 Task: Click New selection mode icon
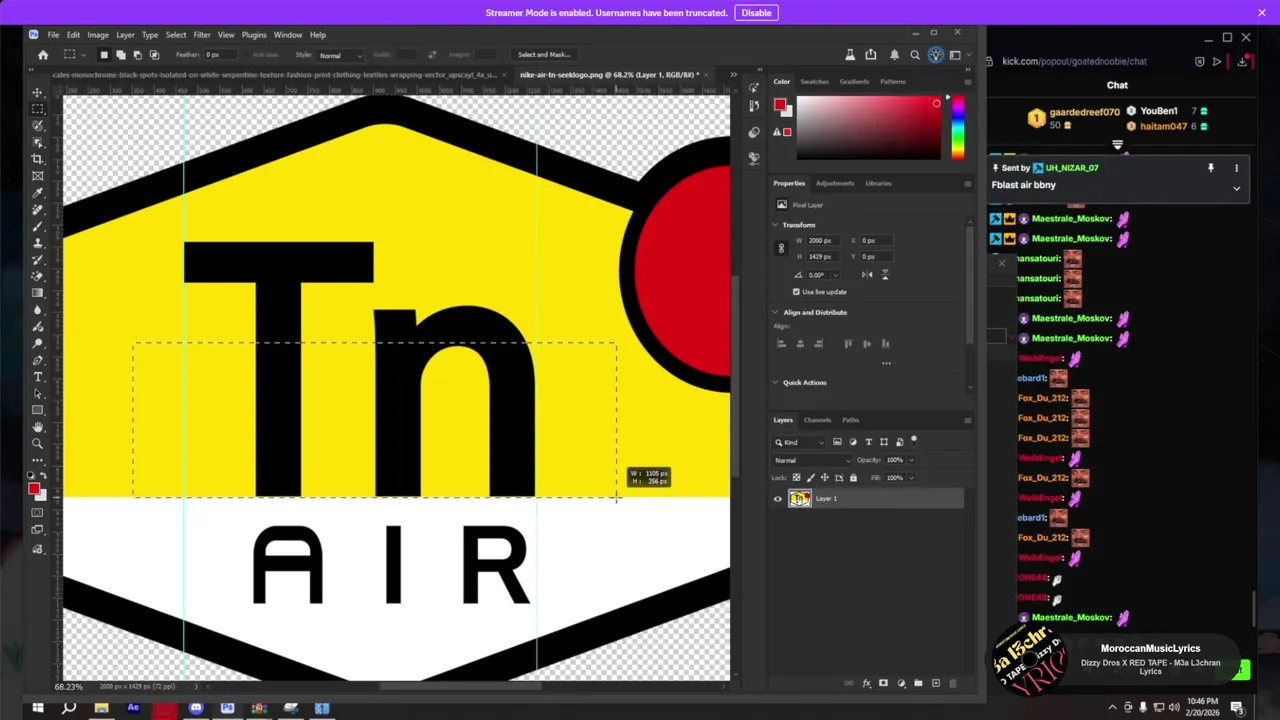pyautogui.click(x=104, y=55)
